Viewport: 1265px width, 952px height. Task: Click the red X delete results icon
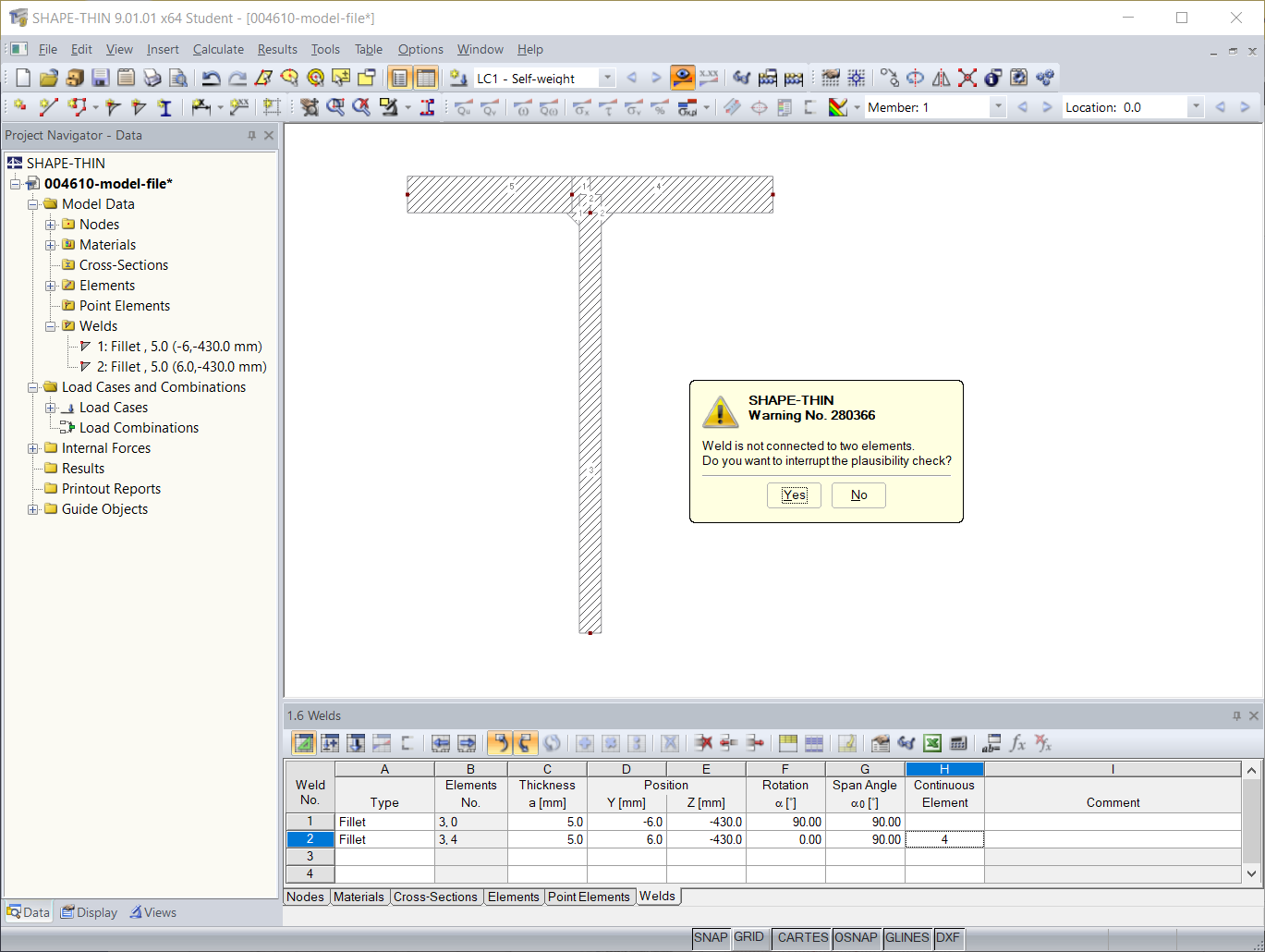coord(967,78)
